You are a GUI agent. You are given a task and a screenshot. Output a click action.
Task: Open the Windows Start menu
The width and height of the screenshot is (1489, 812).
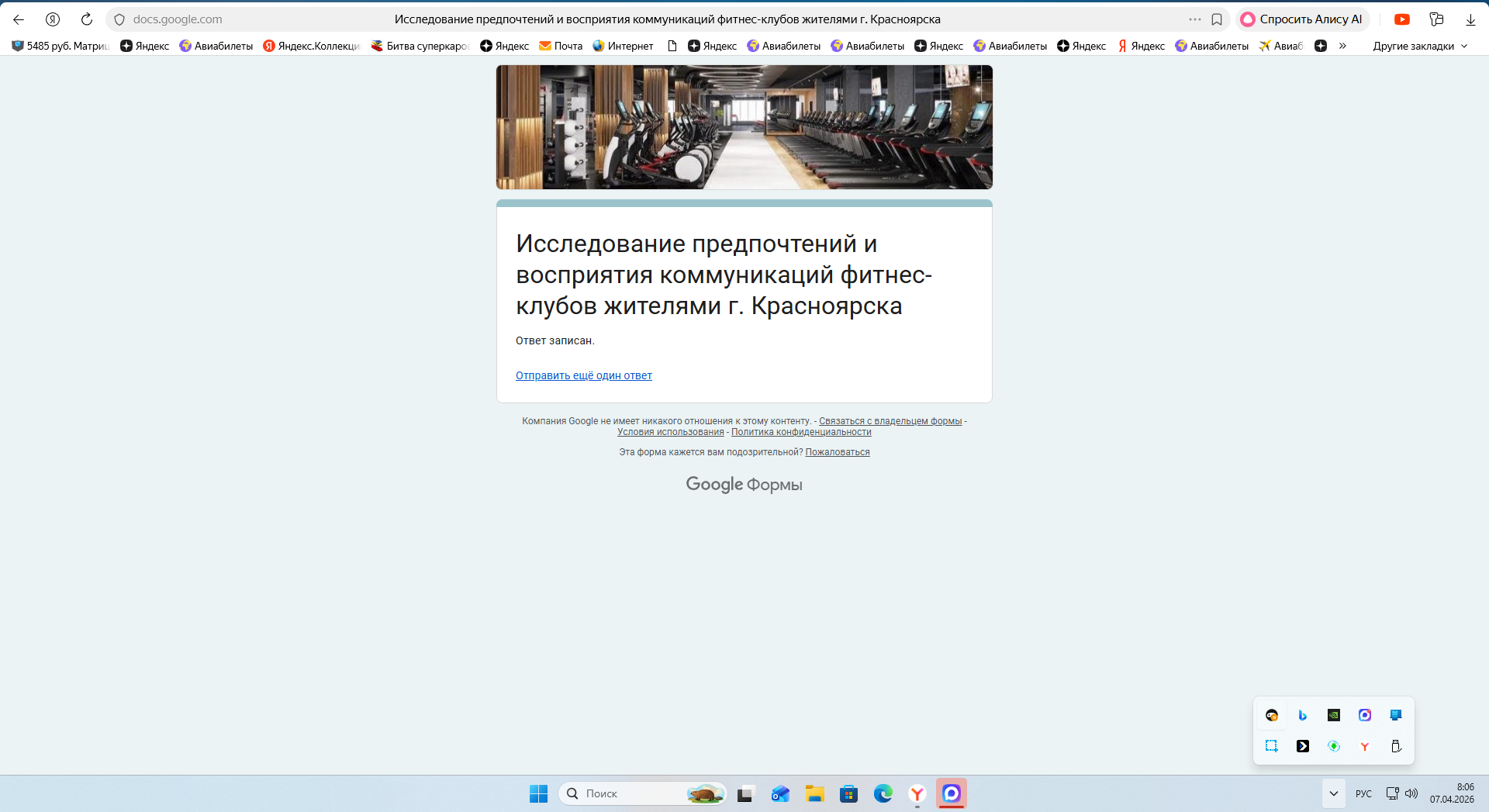click(538, 793)
